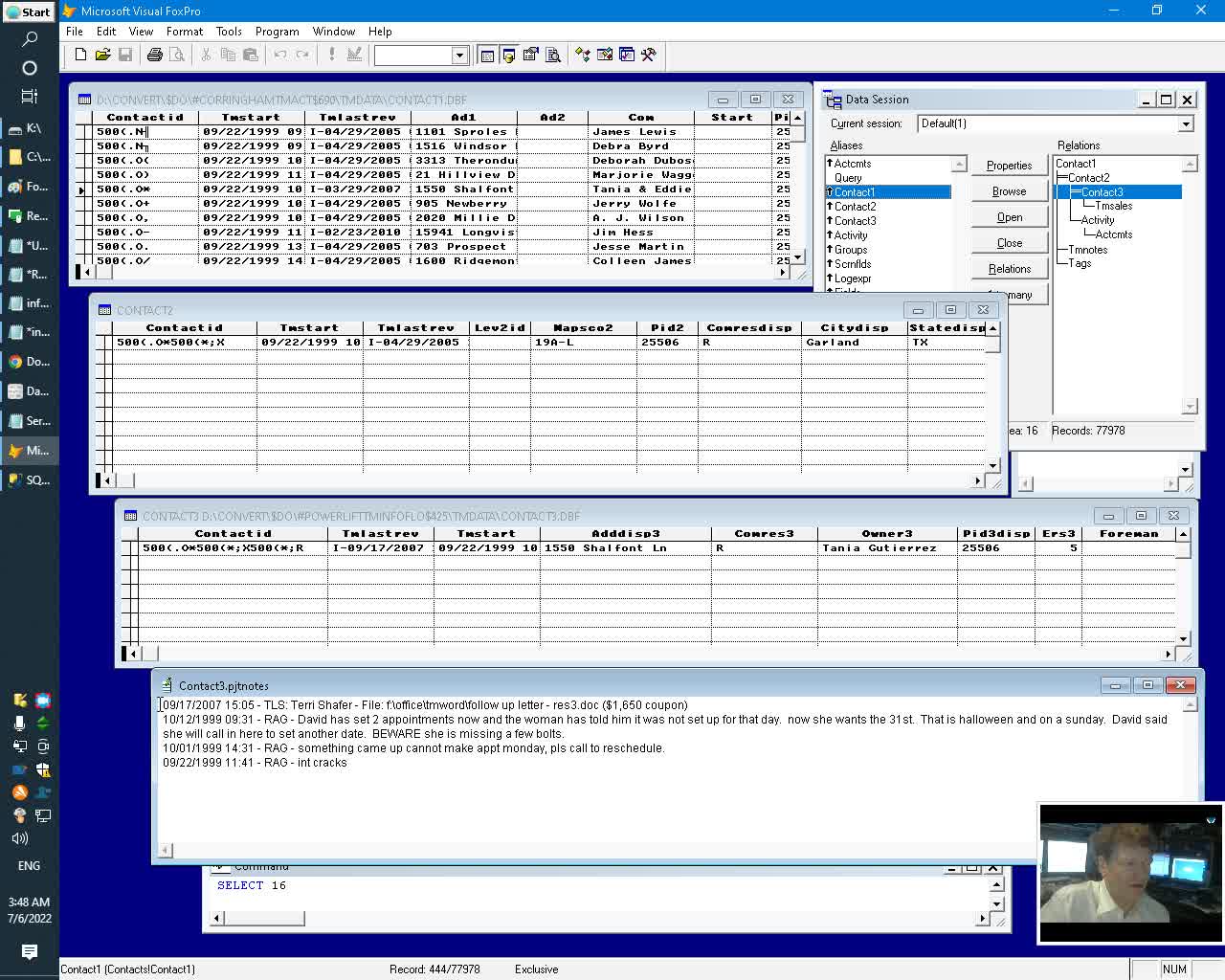Open the Object Browser toolbar icon
This screenshot has width=1225, height=980.
pyautogui.click(x=605, y=56)
